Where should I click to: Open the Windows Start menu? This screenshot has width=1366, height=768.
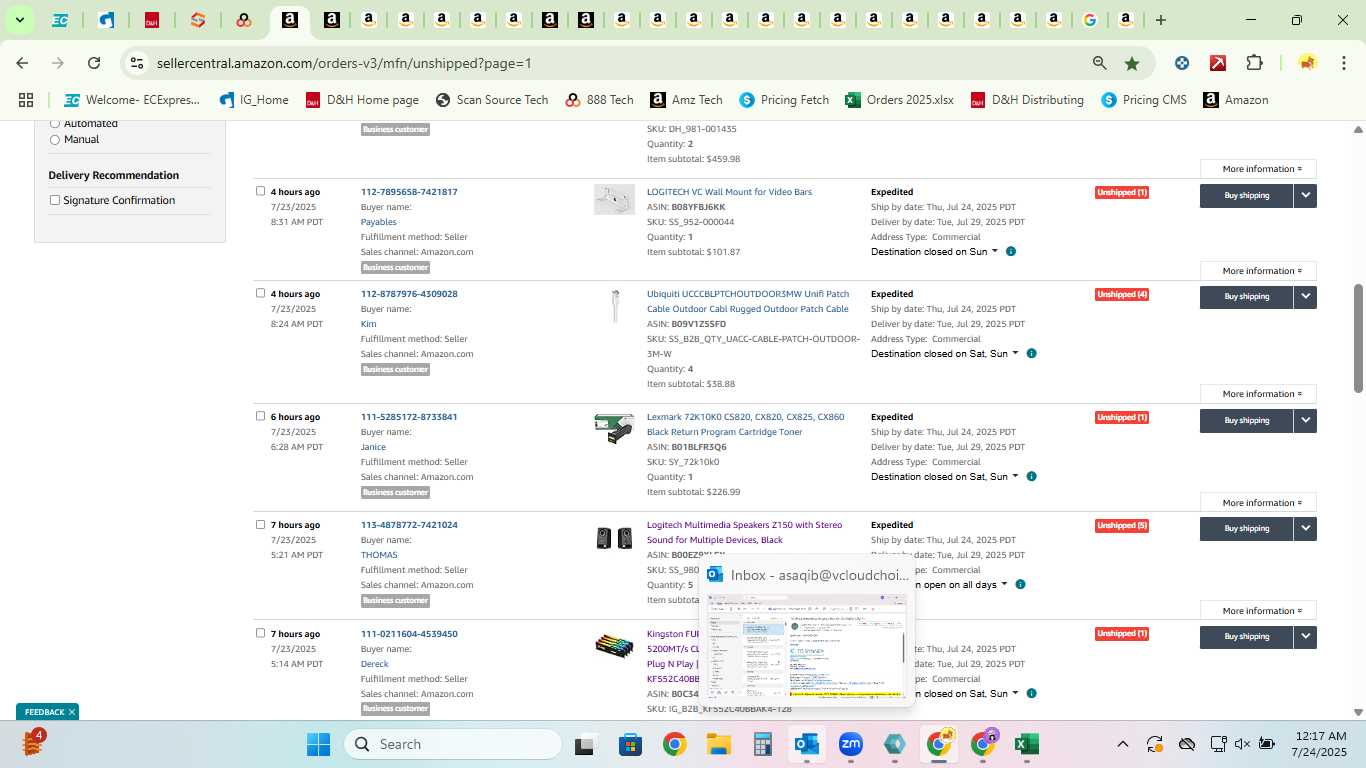tap(318, 744)
